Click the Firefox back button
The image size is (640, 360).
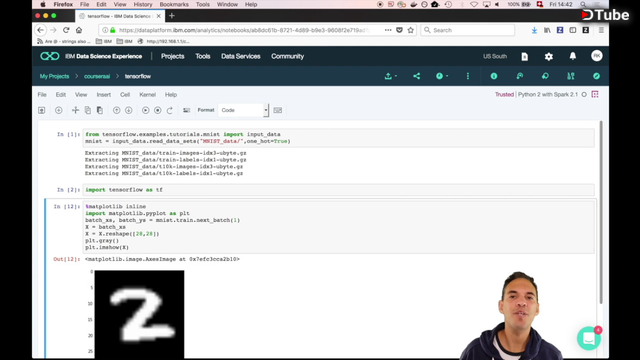pos(40,30)
